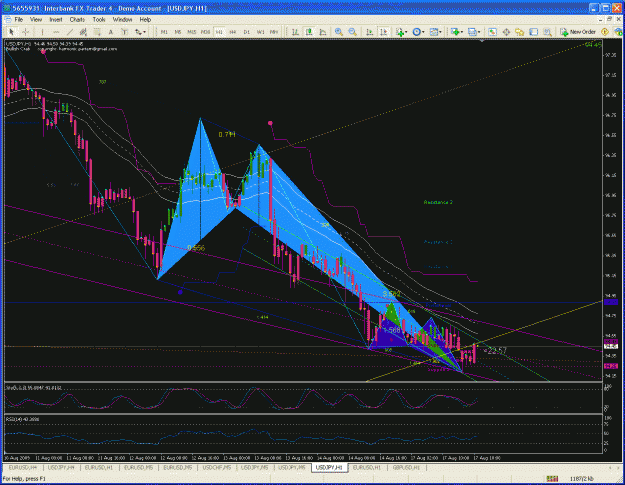Pick the Draw Horizontal Line tool
The width and height of the screenshot is (625, 485).
[x=56, y=32]
